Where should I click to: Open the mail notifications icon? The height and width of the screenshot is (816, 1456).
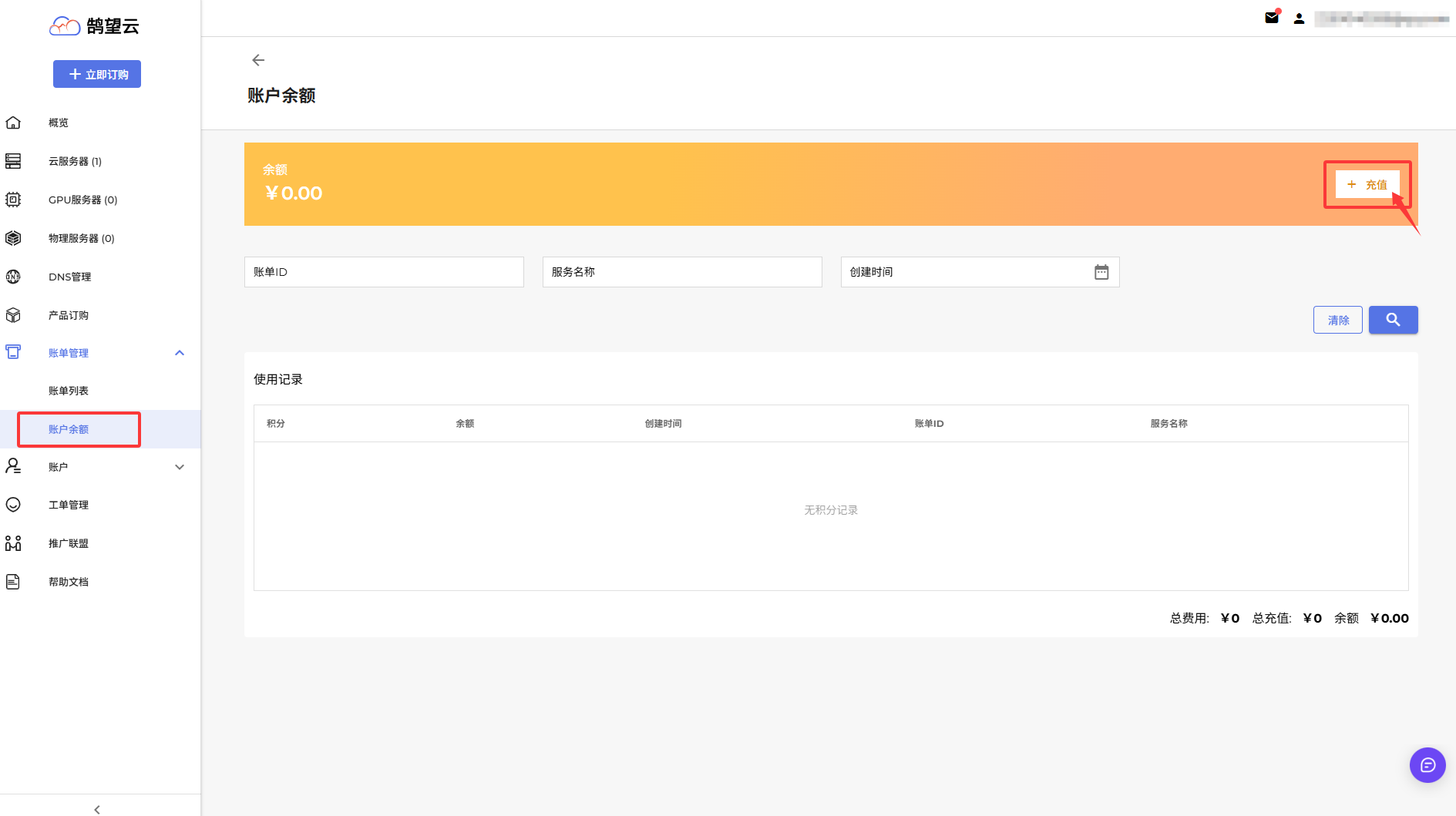pos(1272,18)
